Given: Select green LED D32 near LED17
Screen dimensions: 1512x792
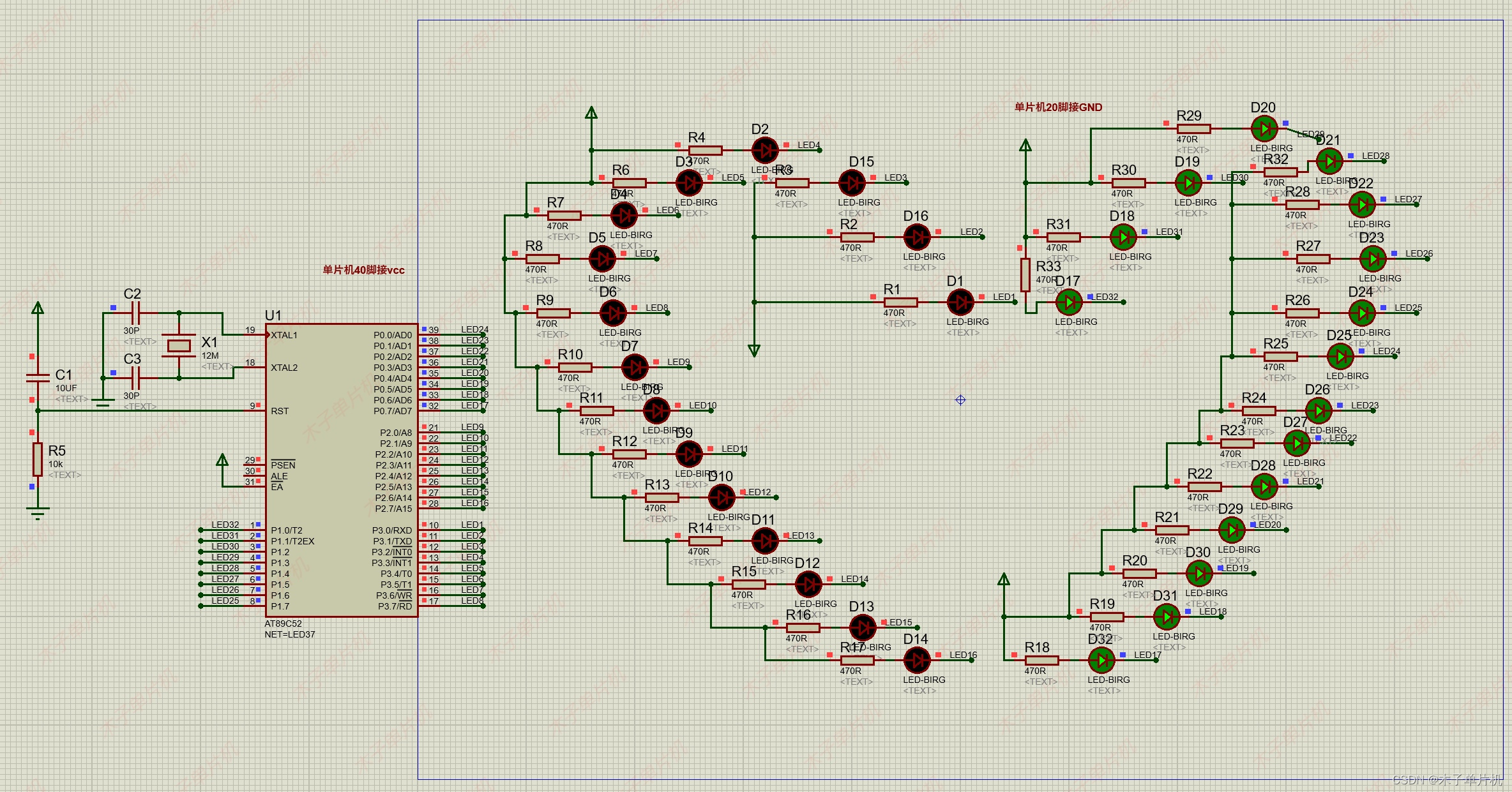Looking at the screenshot, I should pyautogui.click(x=1101, y=660).
